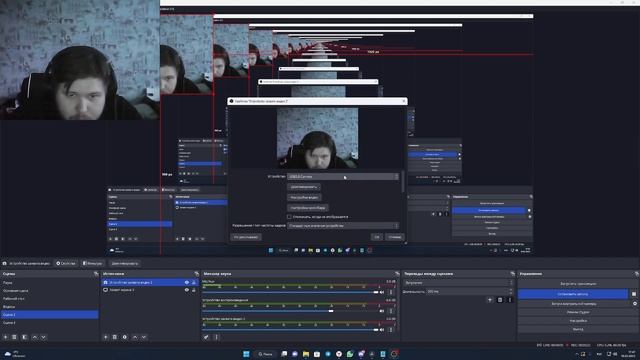The width and height of the screenshot is (640, 360).
Task: Tick deactivate-when-not-showing checkbox in properties dialog
Action: (289, 217)
